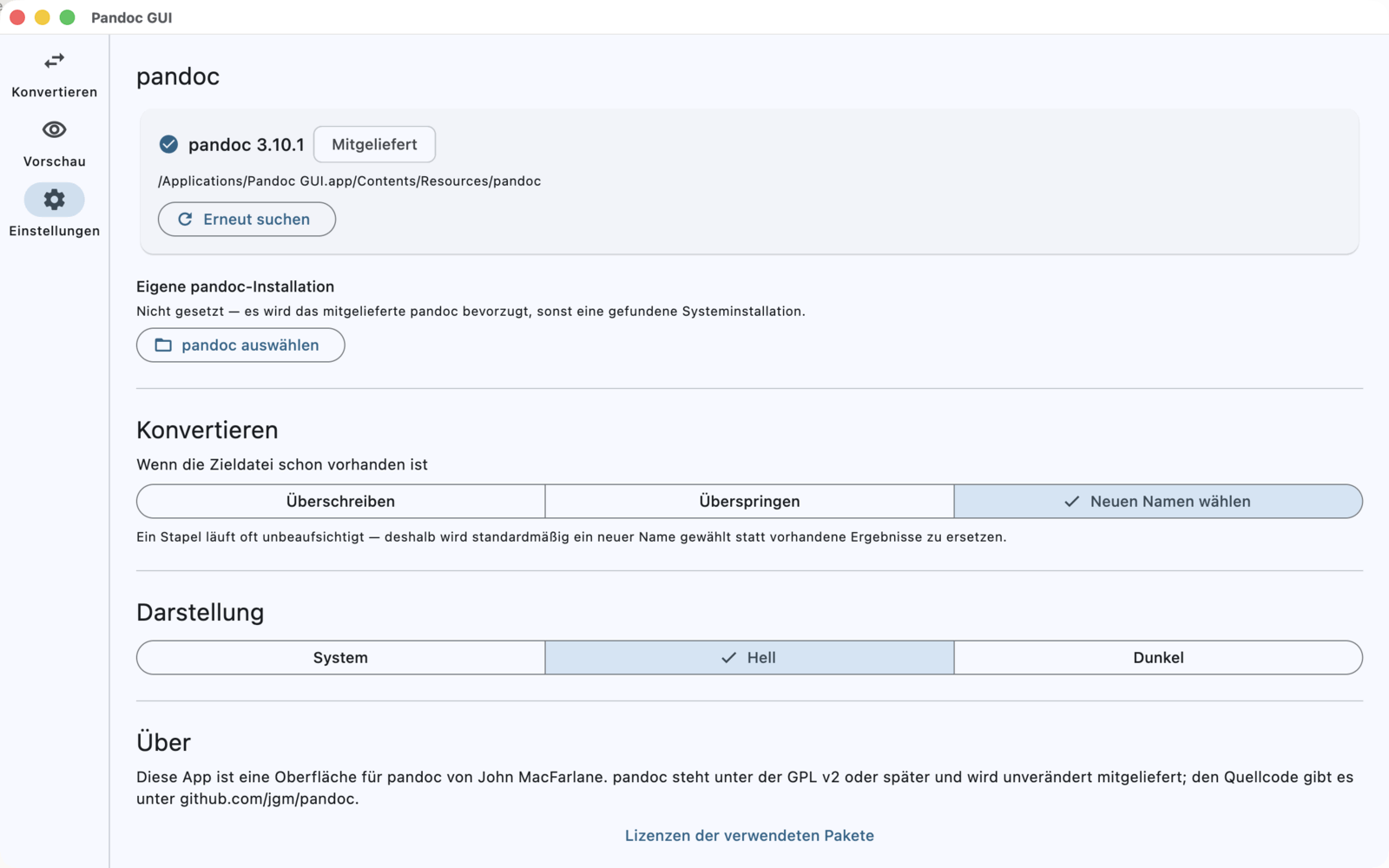Click the blue checkmark beside pandoc 3.10.1
The image size is (1389, 868).
point(168,144)
